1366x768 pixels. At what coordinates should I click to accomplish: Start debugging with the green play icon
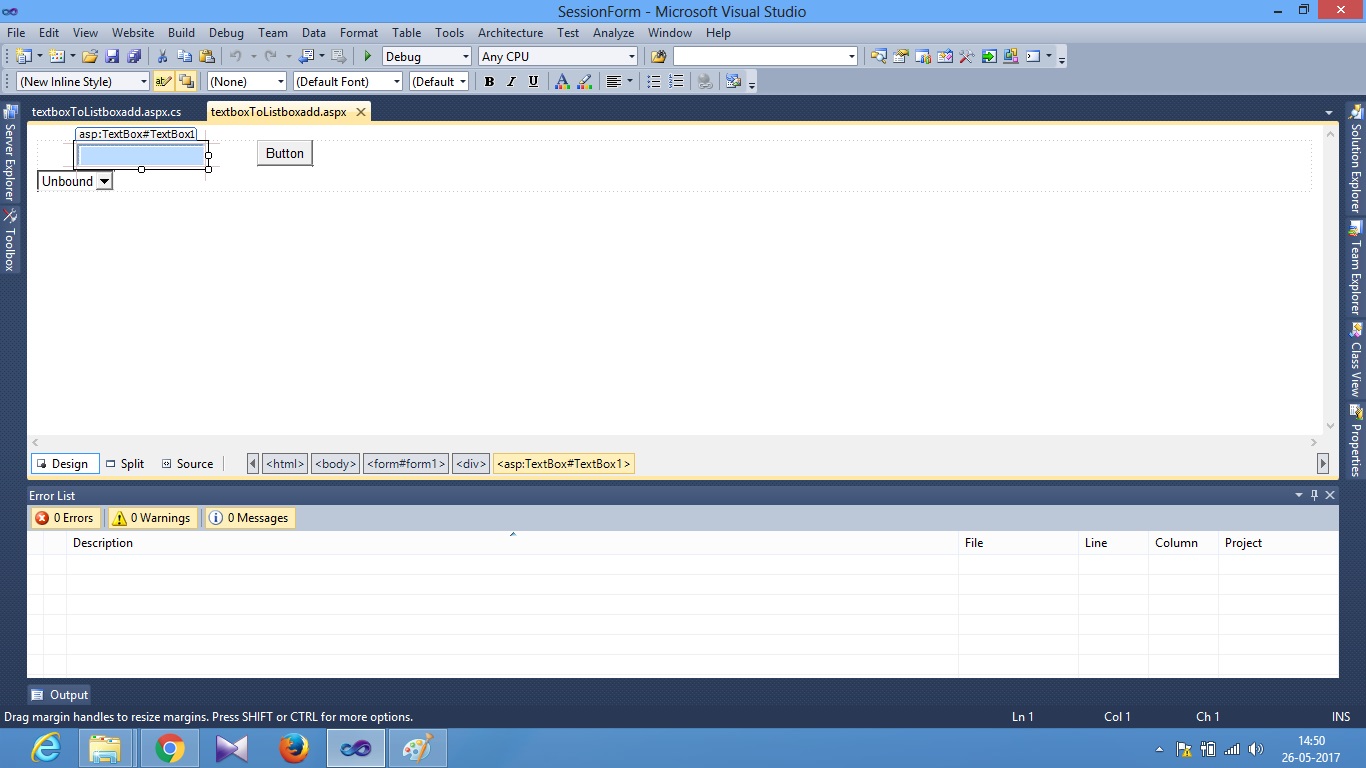[x=367, y=56]
